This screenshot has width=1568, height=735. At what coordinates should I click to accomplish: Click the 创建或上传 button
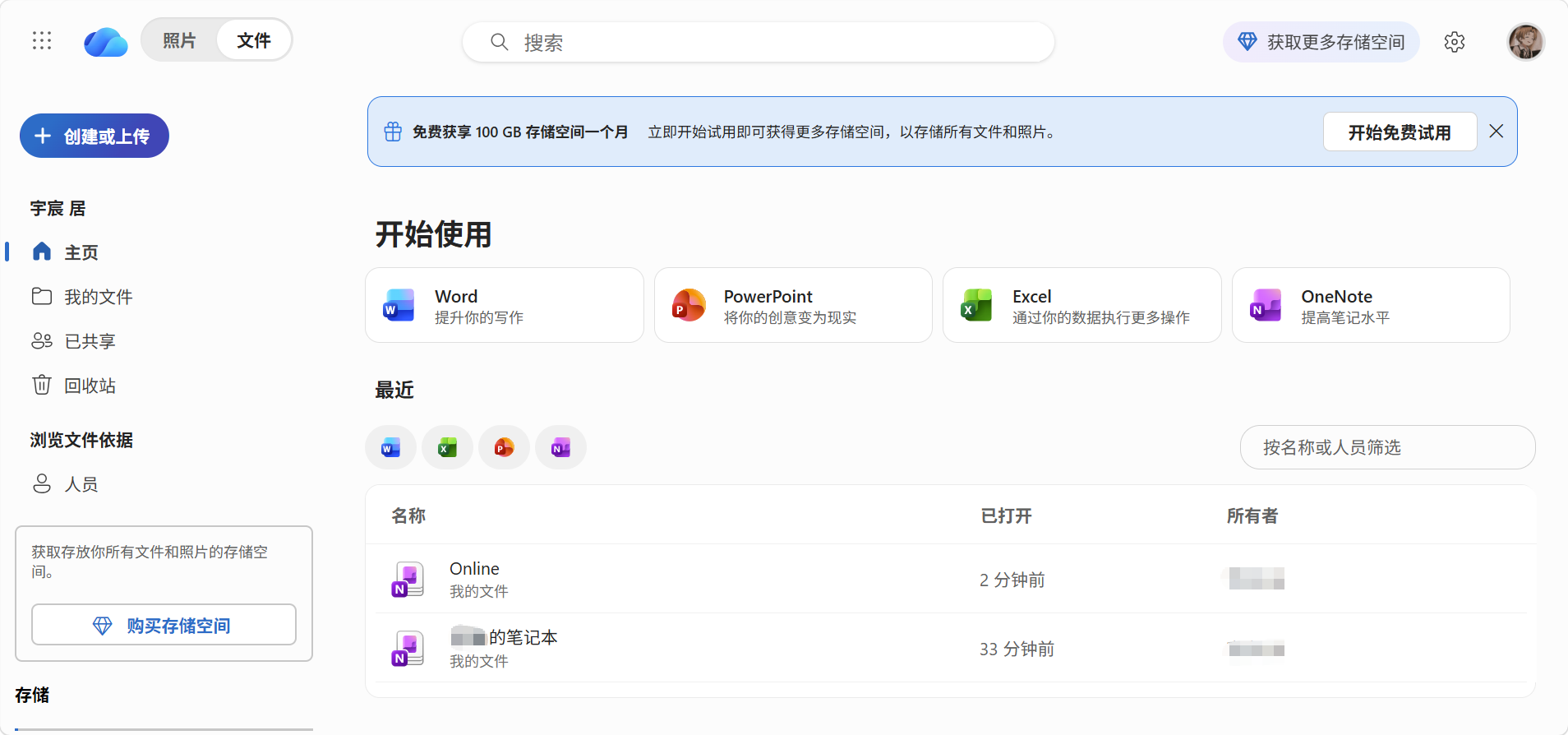(95, 136)
